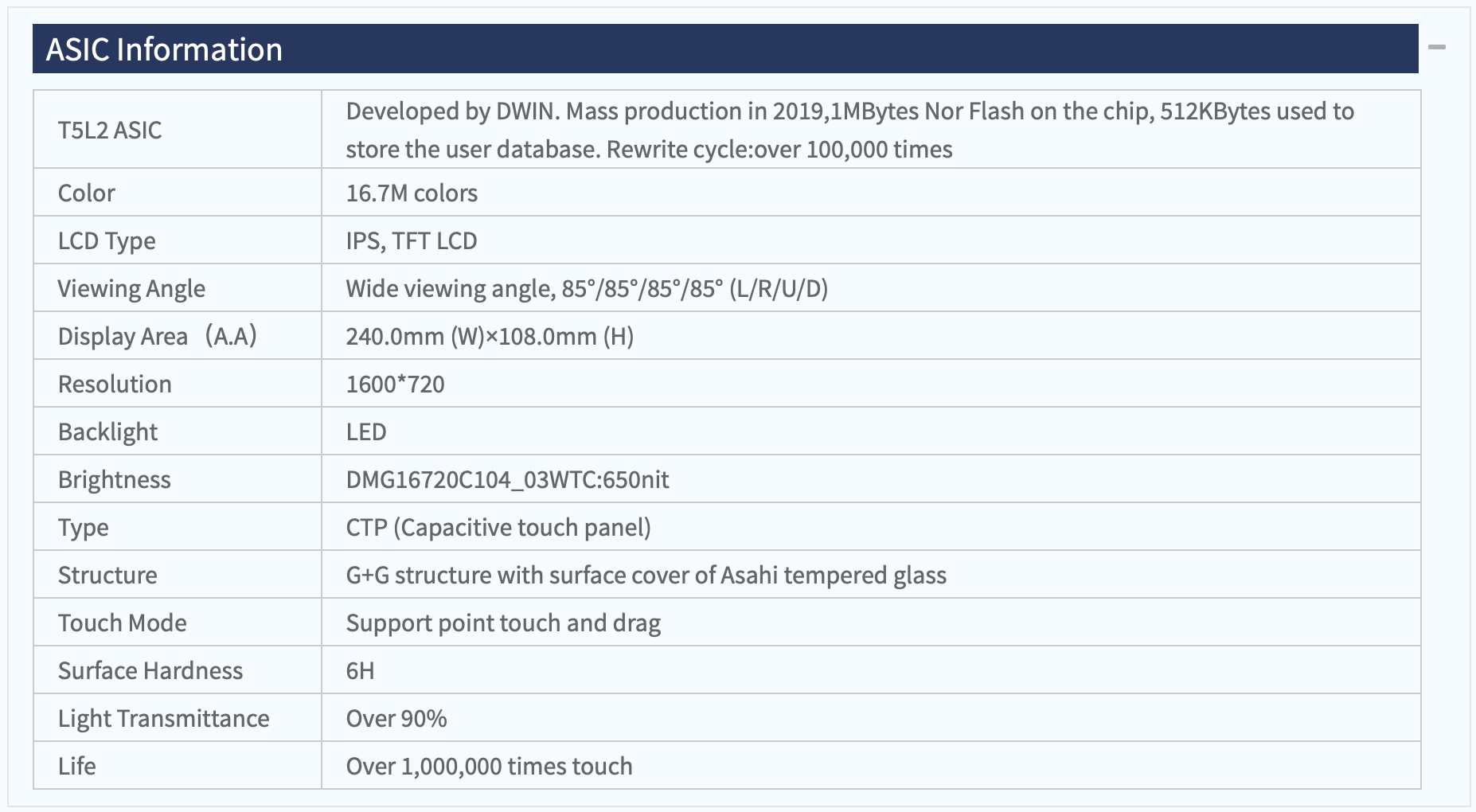Click the Over 90% value cell
This screenshot has width=1476, height=812.
click(x=871, y=718)
